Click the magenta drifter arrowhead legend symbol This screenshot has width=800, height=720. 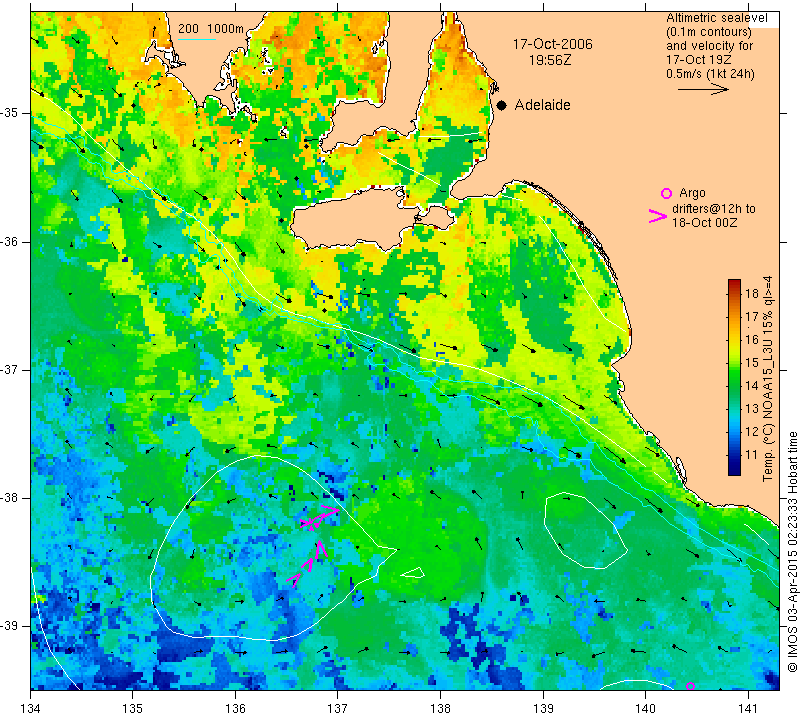click(x=657, y=216)
